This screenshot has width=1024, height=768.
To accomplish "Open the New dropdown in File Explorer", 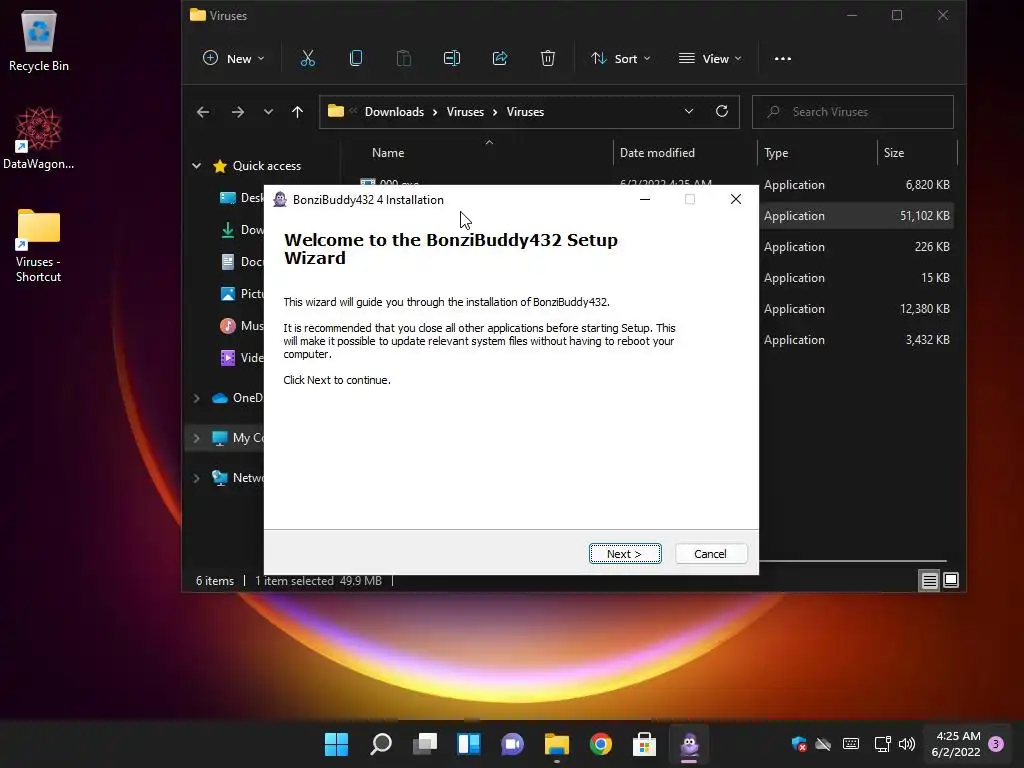I will click(234, 59).
